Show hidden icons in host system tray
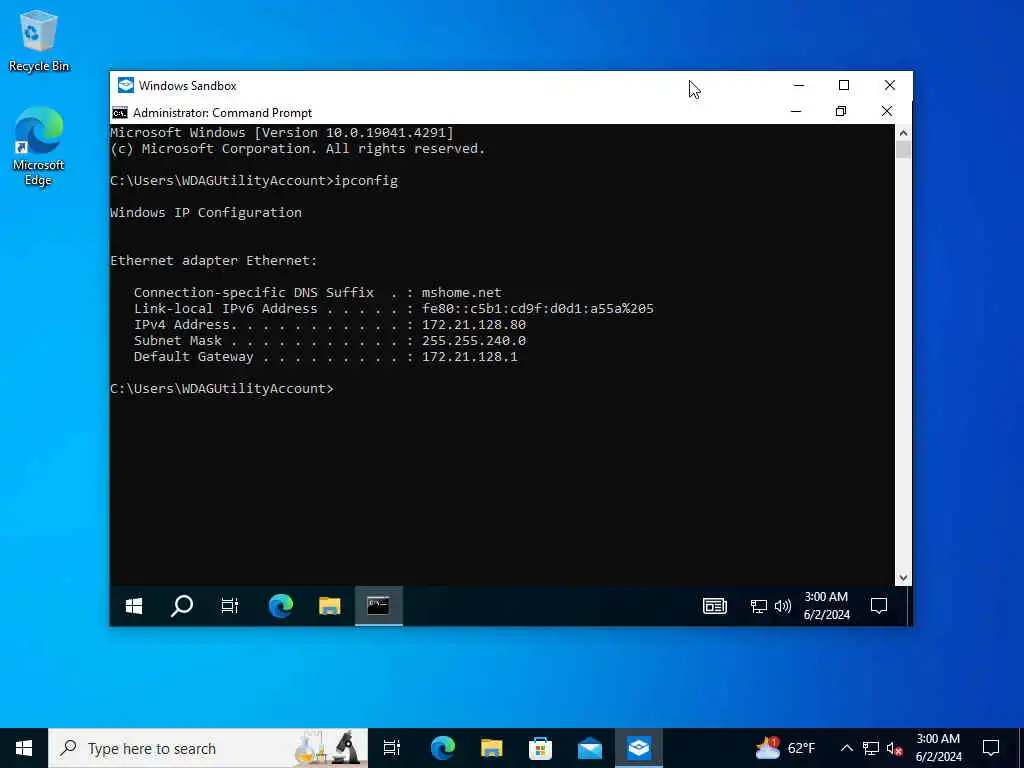The height and width of the screenshot is (768, 1024). 846,748
